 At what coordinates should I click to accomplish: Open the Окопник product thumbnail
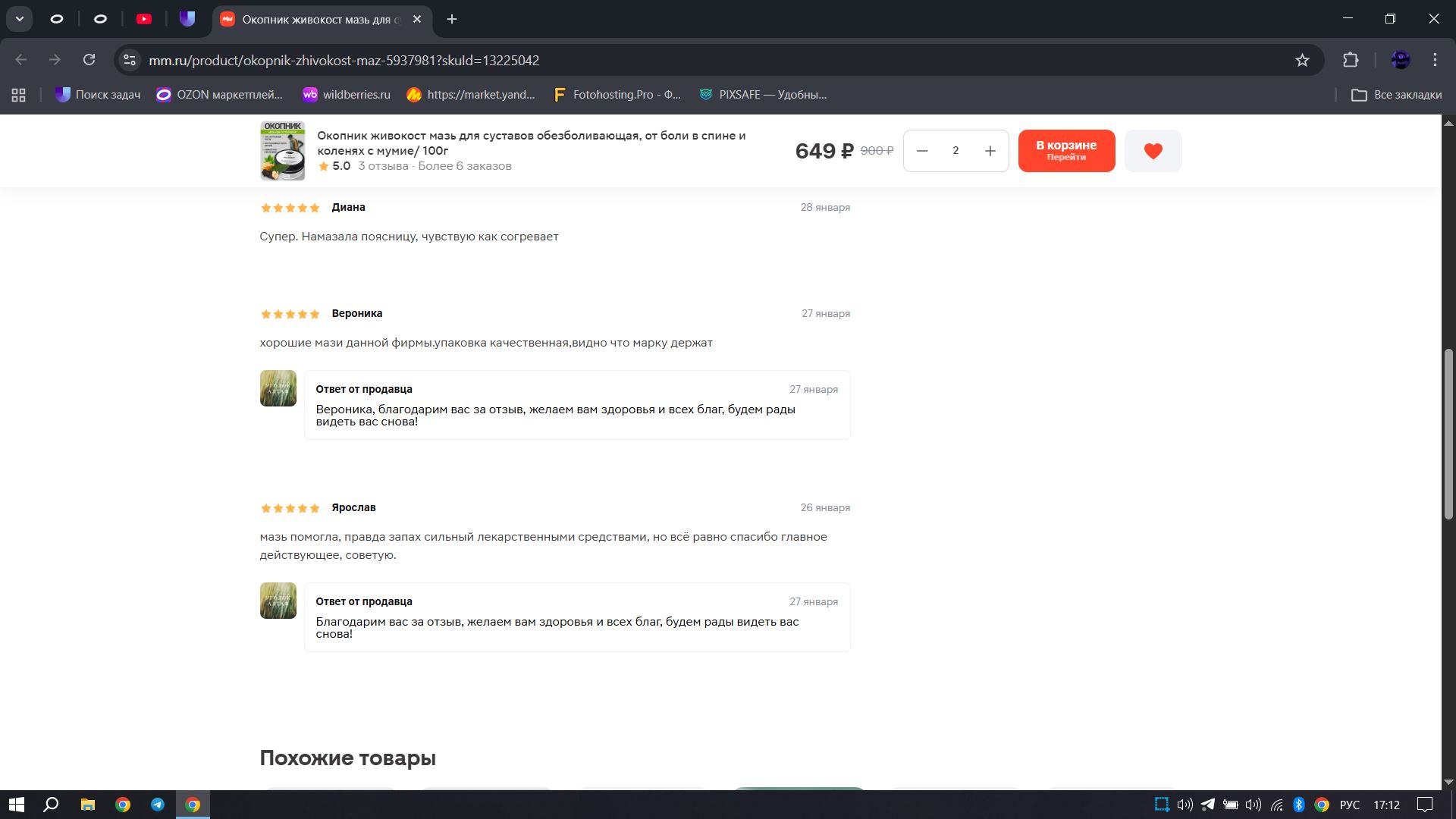[x=282, y=151]
